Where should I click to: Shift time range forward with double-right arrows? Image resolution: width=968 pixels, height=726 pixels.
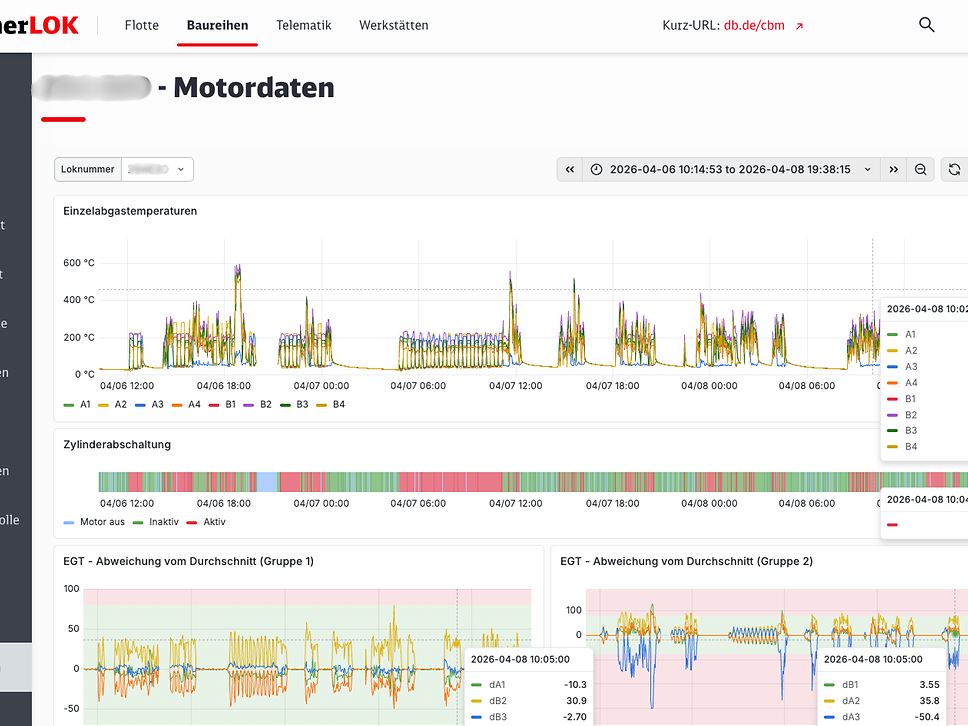point(893,170)
